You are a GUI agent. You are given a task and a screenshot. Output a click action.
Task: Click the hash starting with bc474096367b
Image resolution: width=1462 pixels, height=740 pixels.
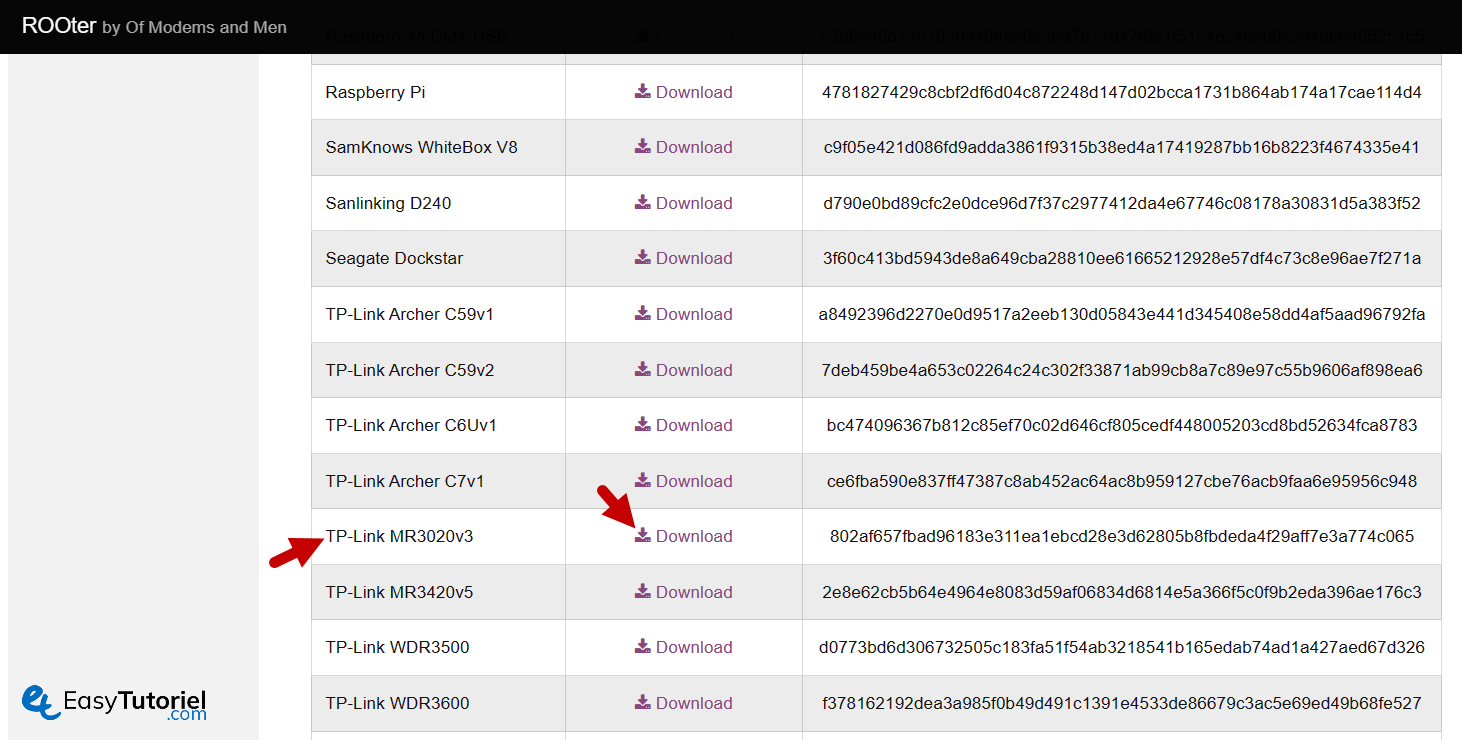[1122, 425]
